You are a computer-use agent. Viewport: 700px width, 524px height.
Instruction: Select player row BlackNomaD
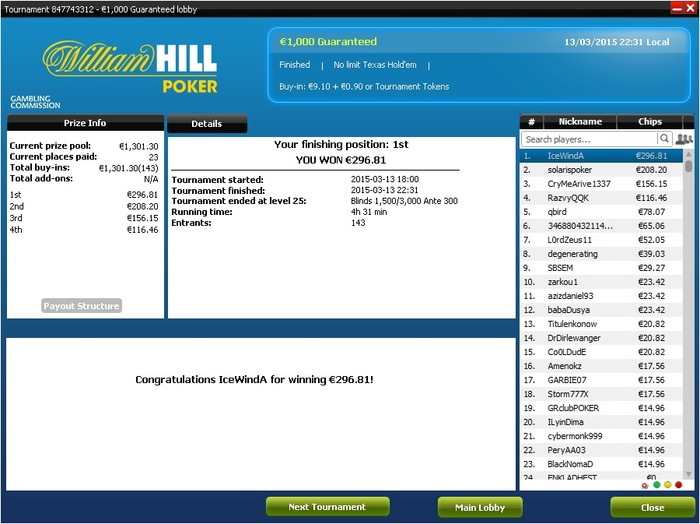pyautogui.click(x=601, y=464)
